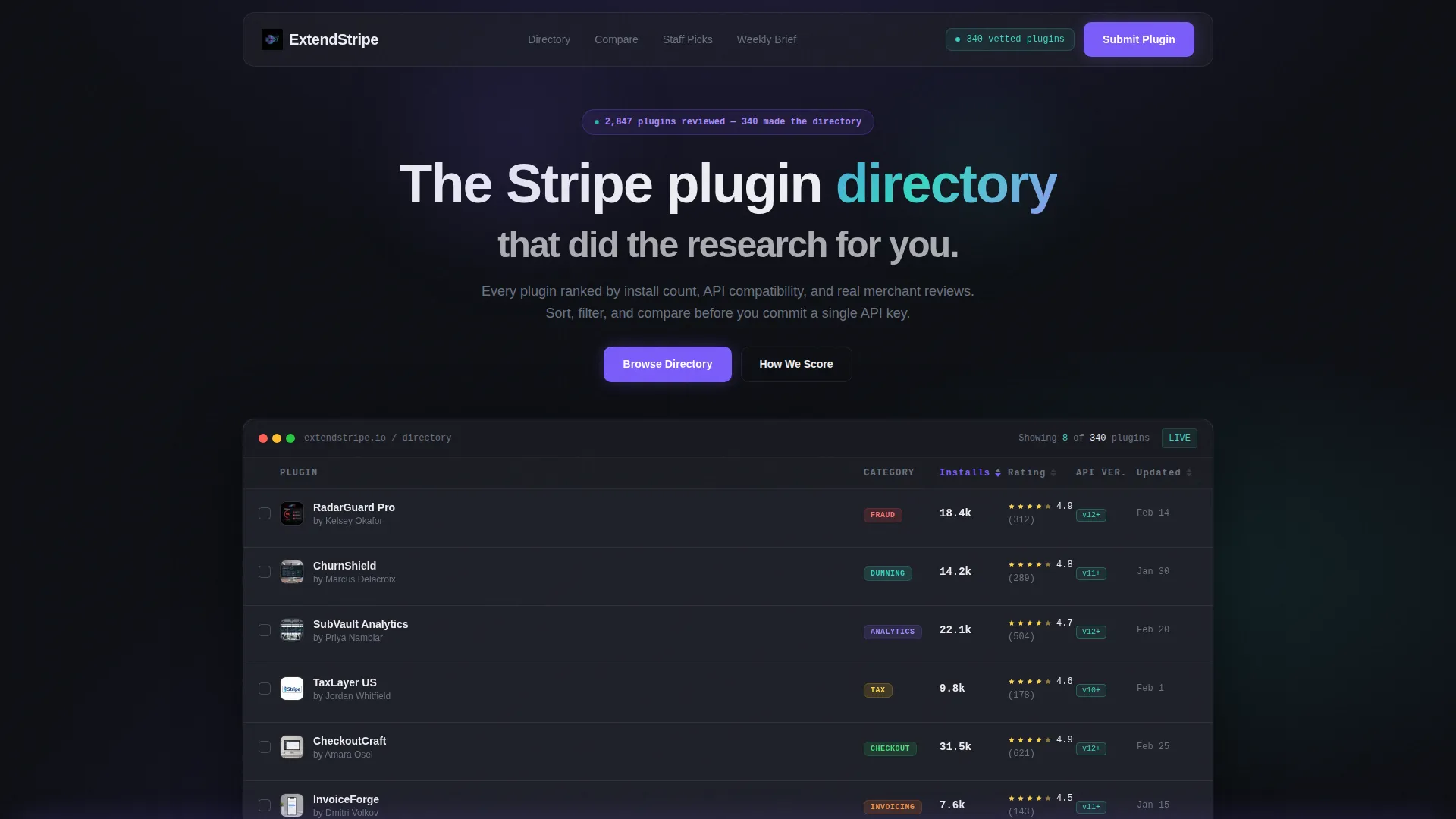Select the CheckoutCraft checkbox

[265, 747]
